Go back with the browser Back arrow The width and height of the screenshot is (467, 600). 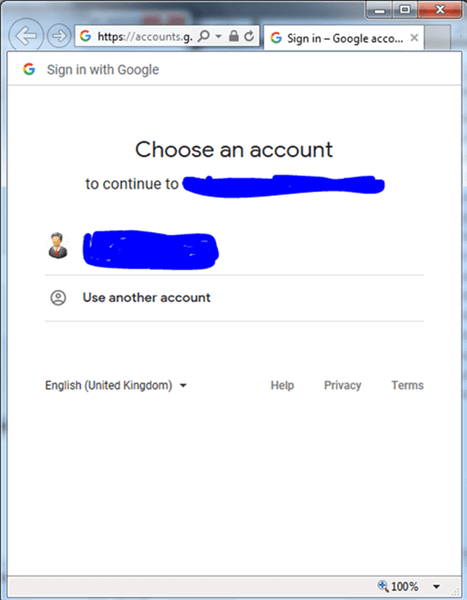tap(26, 36)
